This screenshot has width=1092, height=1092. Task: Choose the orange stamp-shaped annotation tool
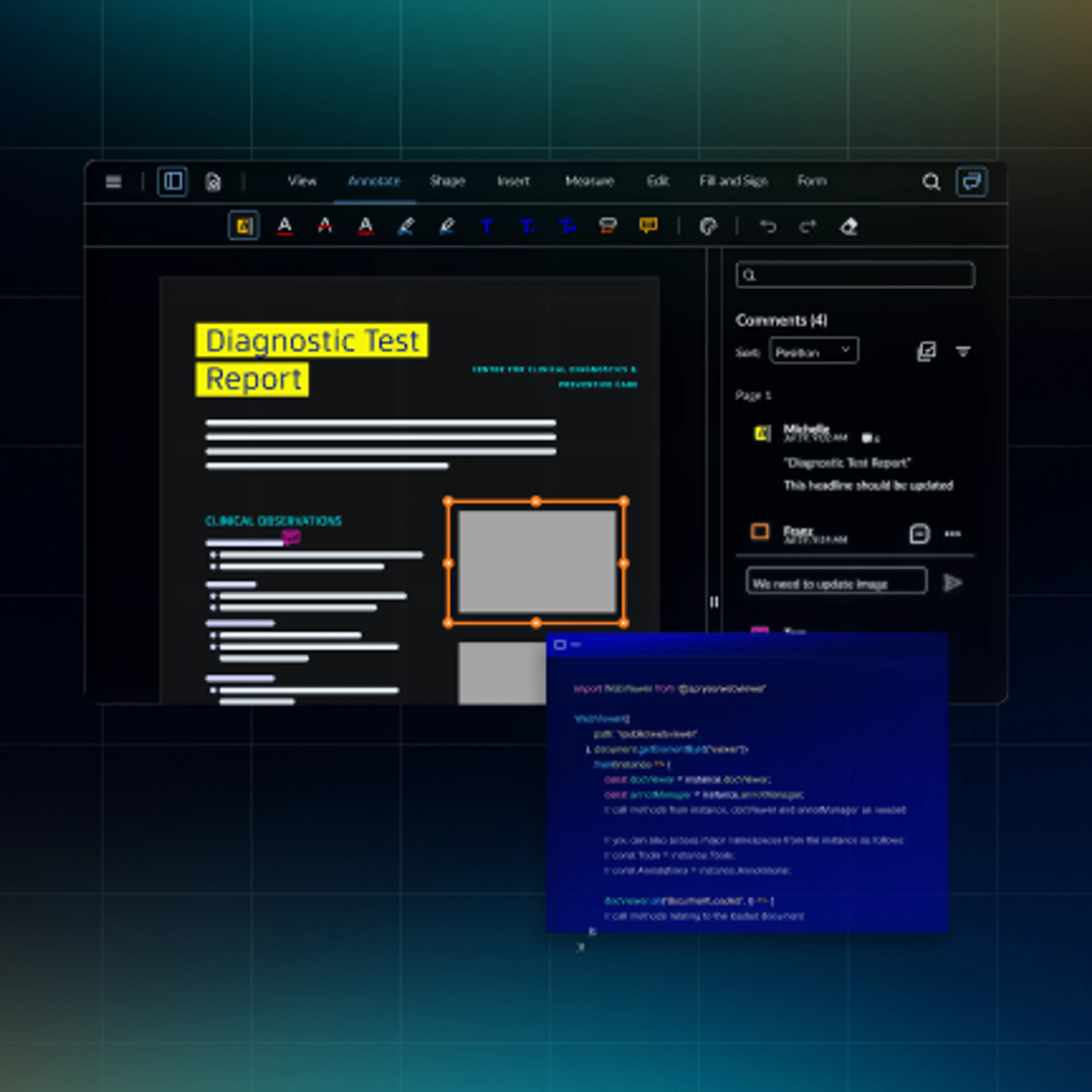608,226
